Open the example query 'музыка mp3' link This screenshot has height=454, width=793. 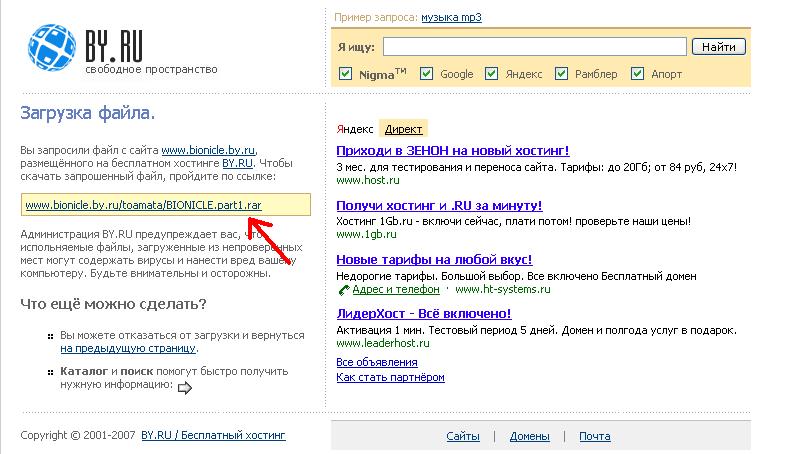coord(451,17)
